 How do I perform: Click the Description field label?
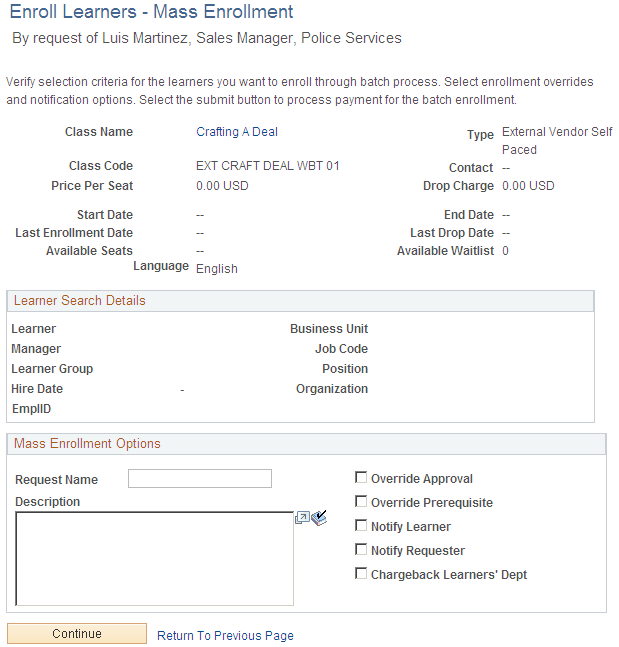click(x=47, y=502)
